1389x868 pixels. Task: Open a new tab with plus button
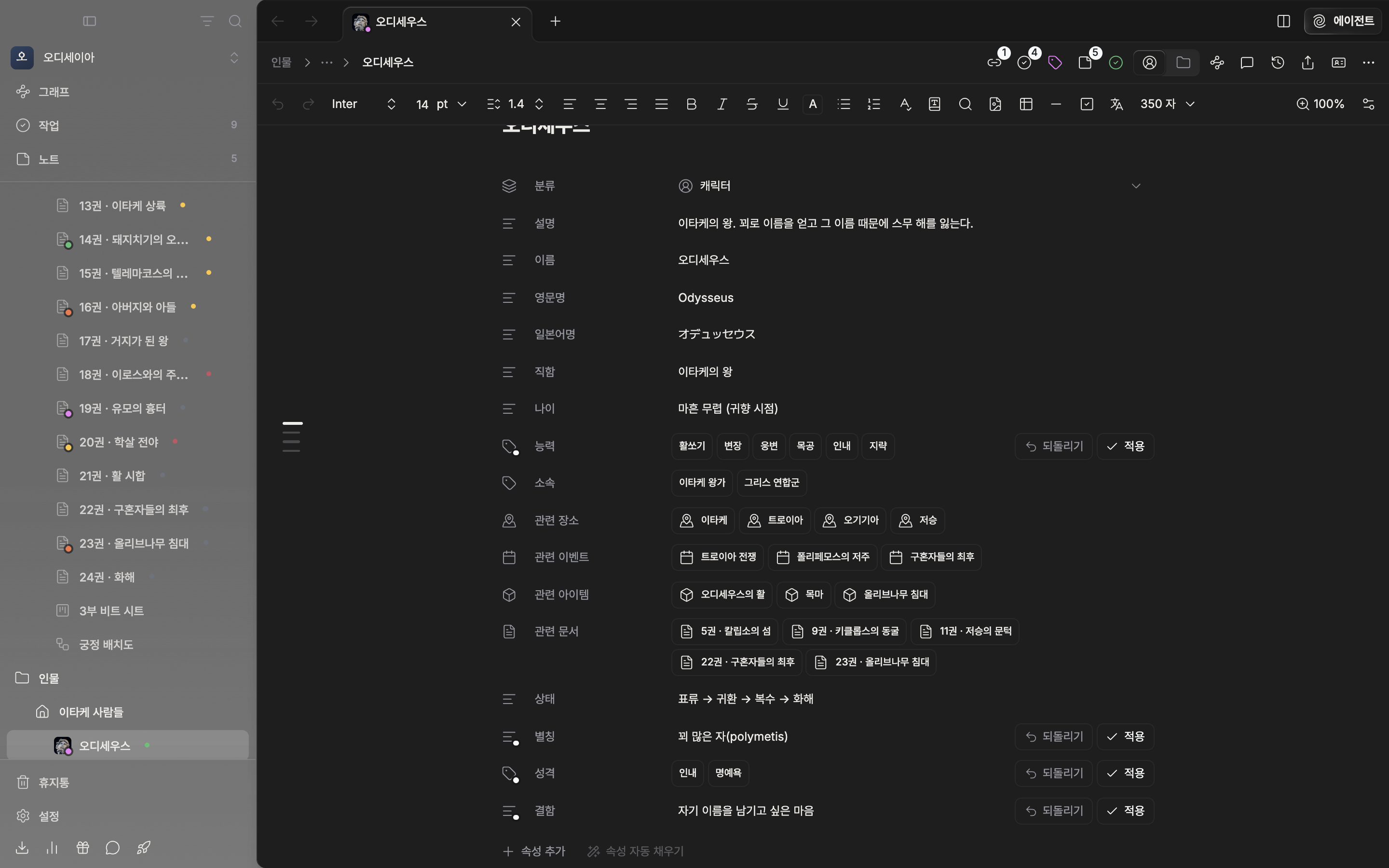(555, 21)
